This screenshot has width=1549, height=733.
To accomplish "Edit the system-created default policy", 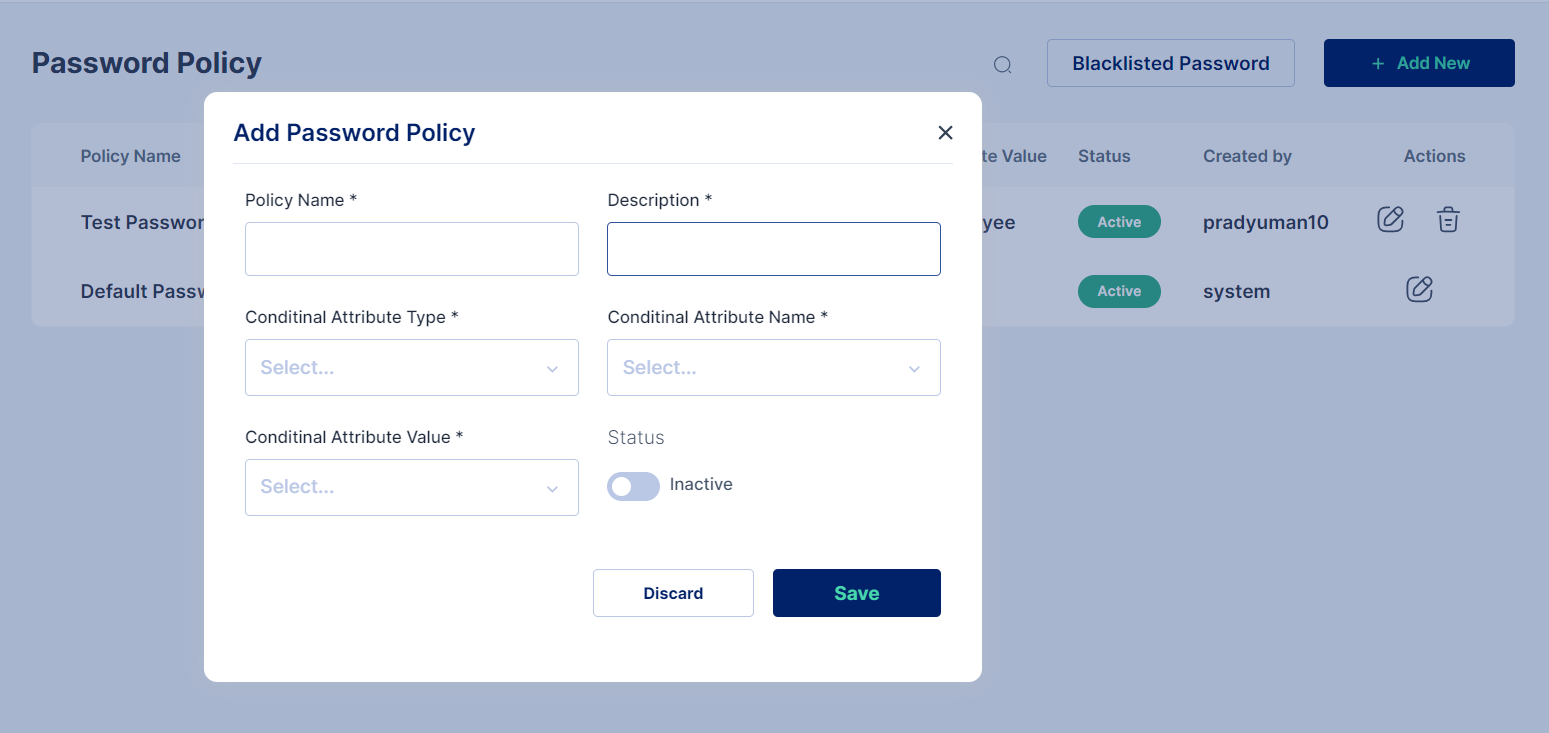I will coord(1419,290).
